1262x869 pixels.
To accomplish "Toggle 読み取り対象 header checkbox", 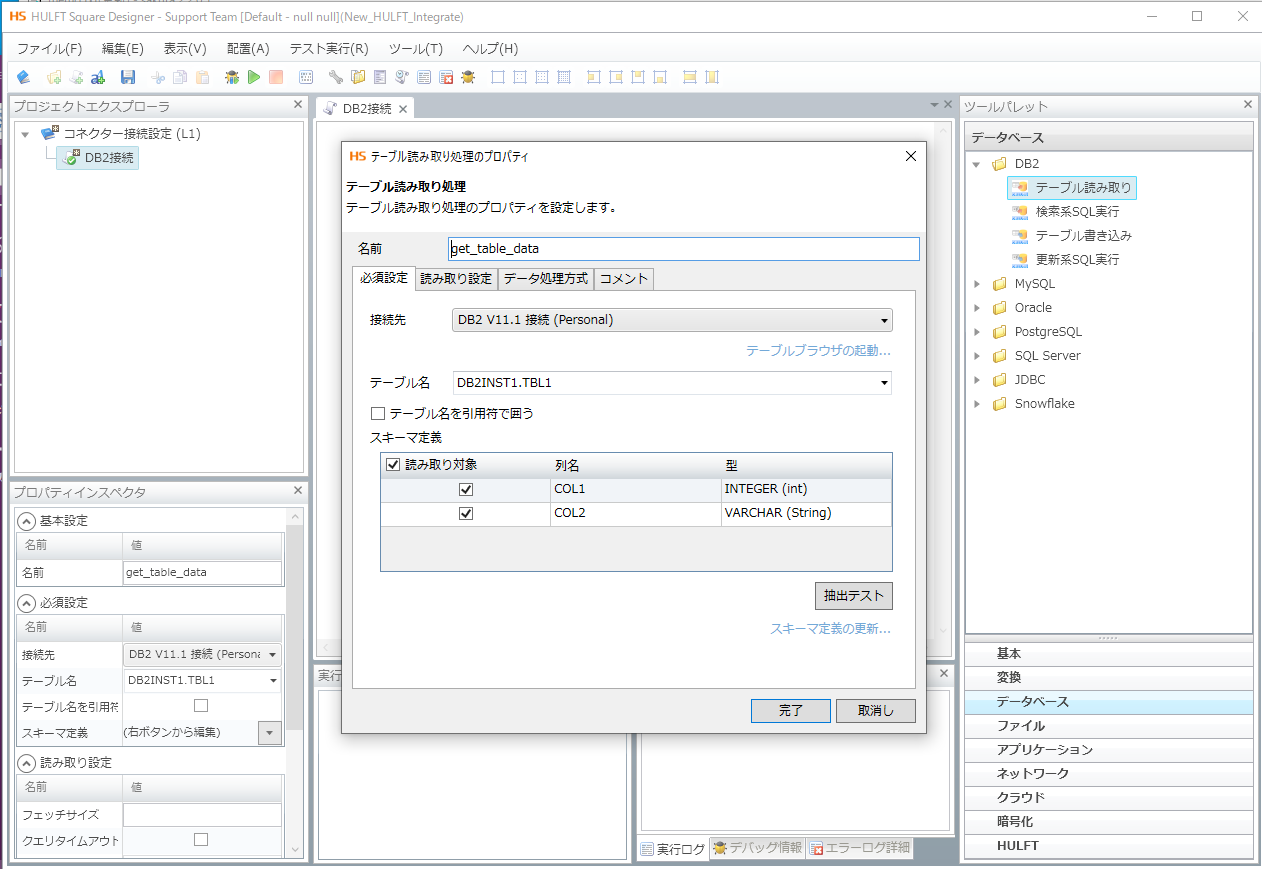I will 393,464.
